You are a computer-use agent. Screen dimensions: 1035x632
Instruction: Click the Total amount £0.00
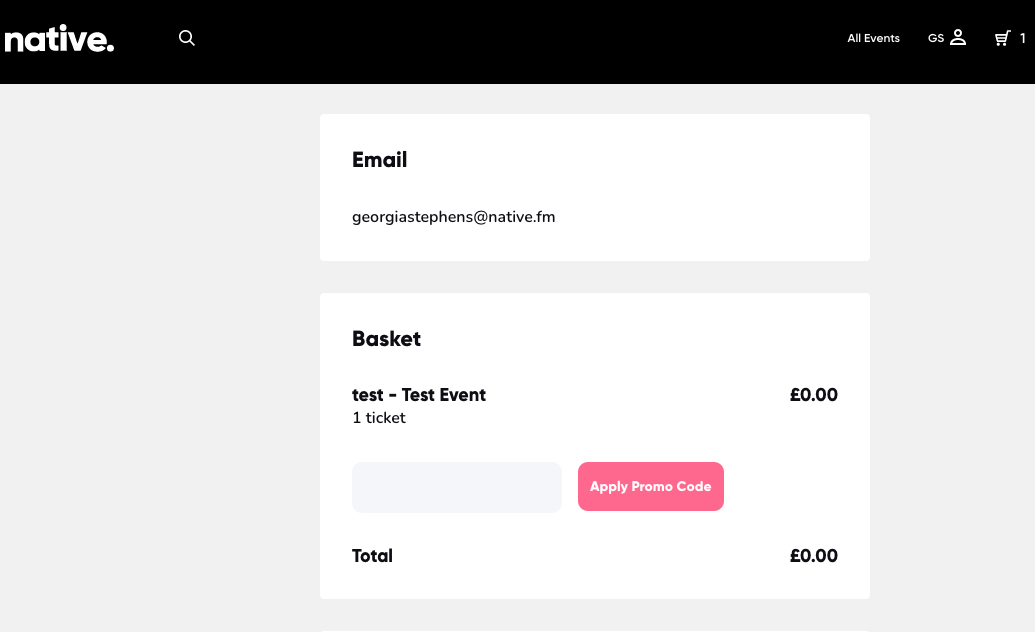814,556
